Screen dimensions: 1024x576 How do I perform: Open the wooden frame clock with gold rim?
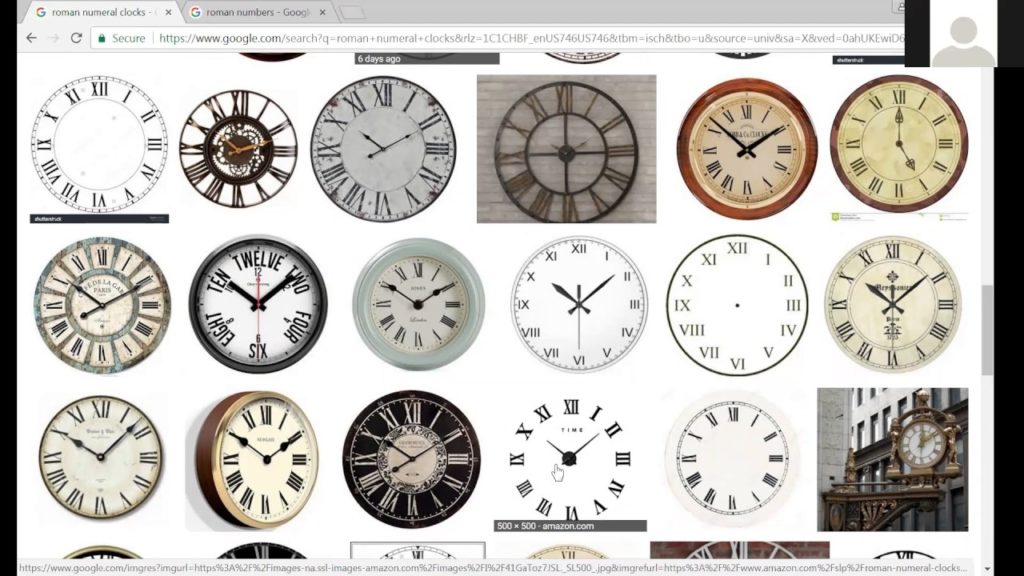[746, 149]
